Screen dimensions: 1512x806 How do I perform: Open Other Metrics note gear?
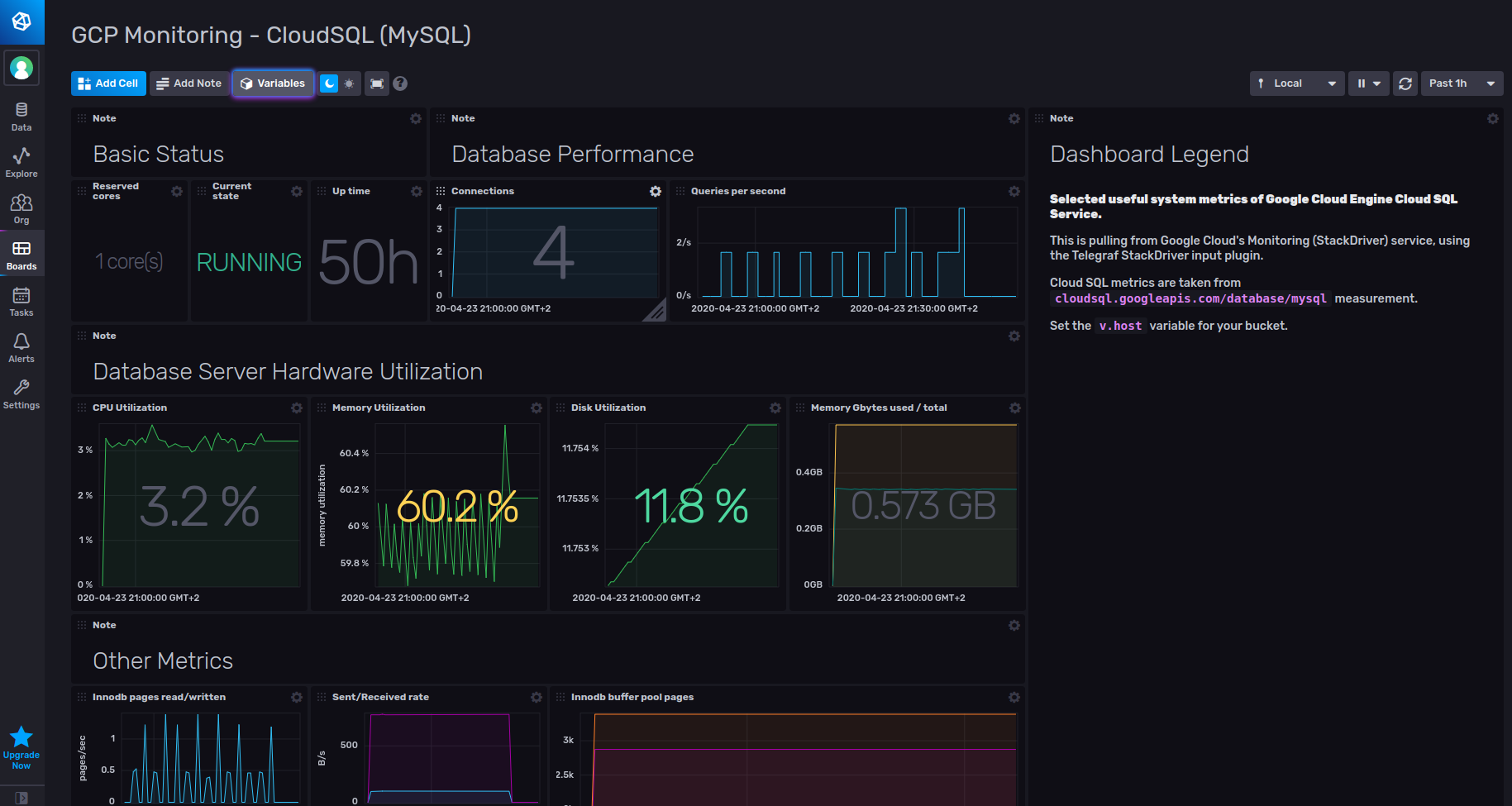click(x=1014, y=626)
